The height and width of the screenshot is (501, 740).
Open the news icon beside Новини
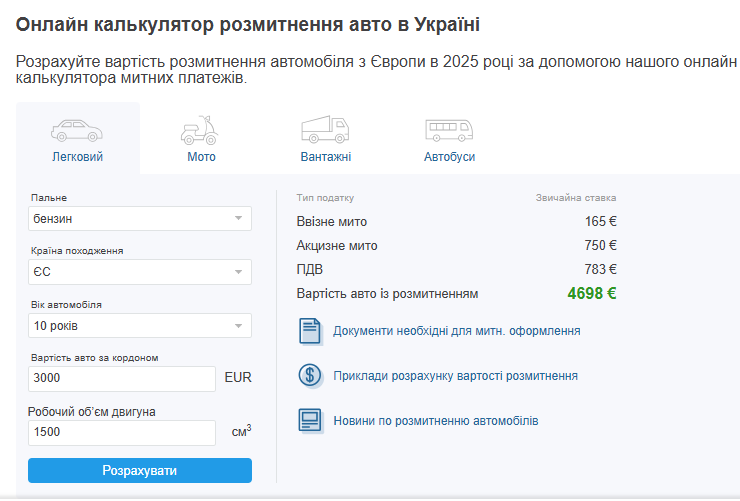[x=310, y=421]
